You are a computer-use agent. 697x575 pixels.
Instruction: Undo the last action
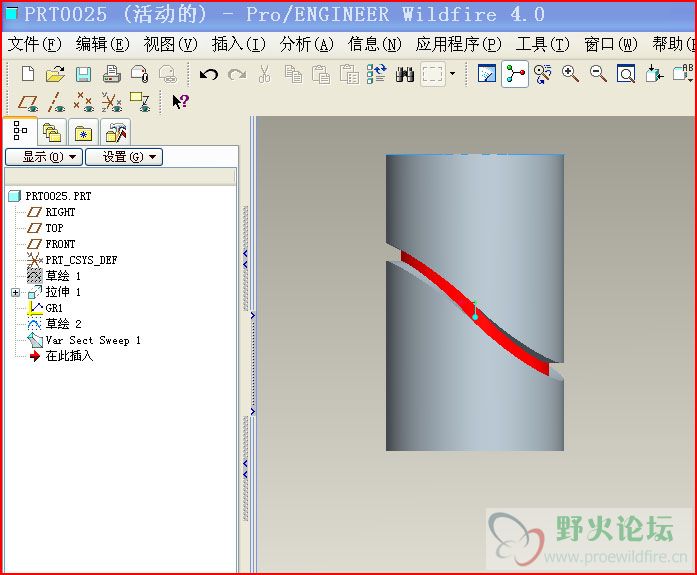[x=208, y=74]
